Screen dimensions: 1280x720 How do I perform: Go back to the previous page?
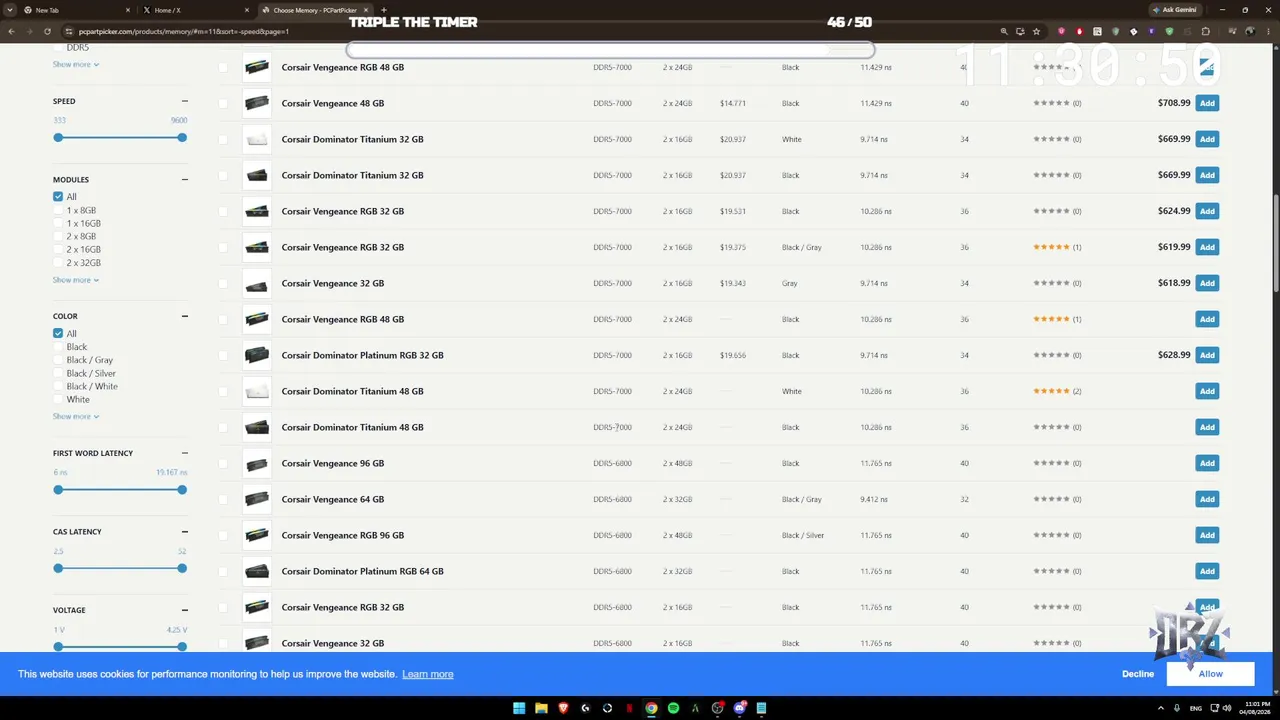pyautogui.click(x=12, y=31)
